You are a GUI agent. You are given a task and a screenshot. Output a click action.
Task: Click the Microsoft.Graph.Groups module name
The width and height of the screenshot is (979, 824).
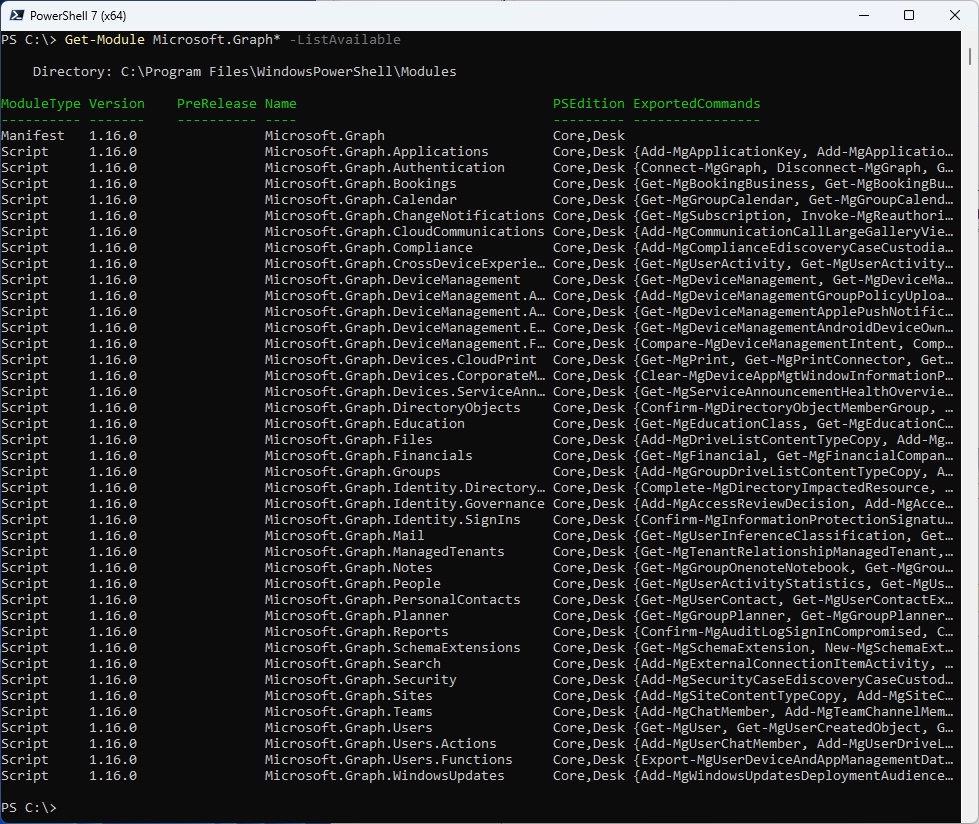[x=353, y=472]
